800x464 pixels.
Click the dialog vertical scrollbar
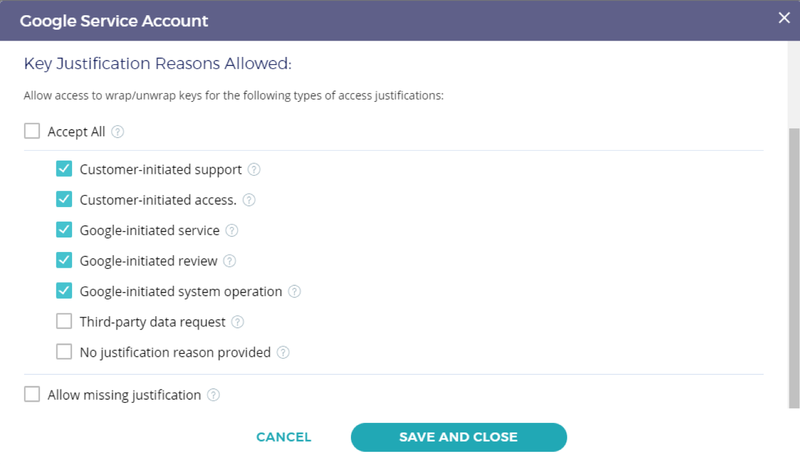pyautogui.click(x=794, y=268)
